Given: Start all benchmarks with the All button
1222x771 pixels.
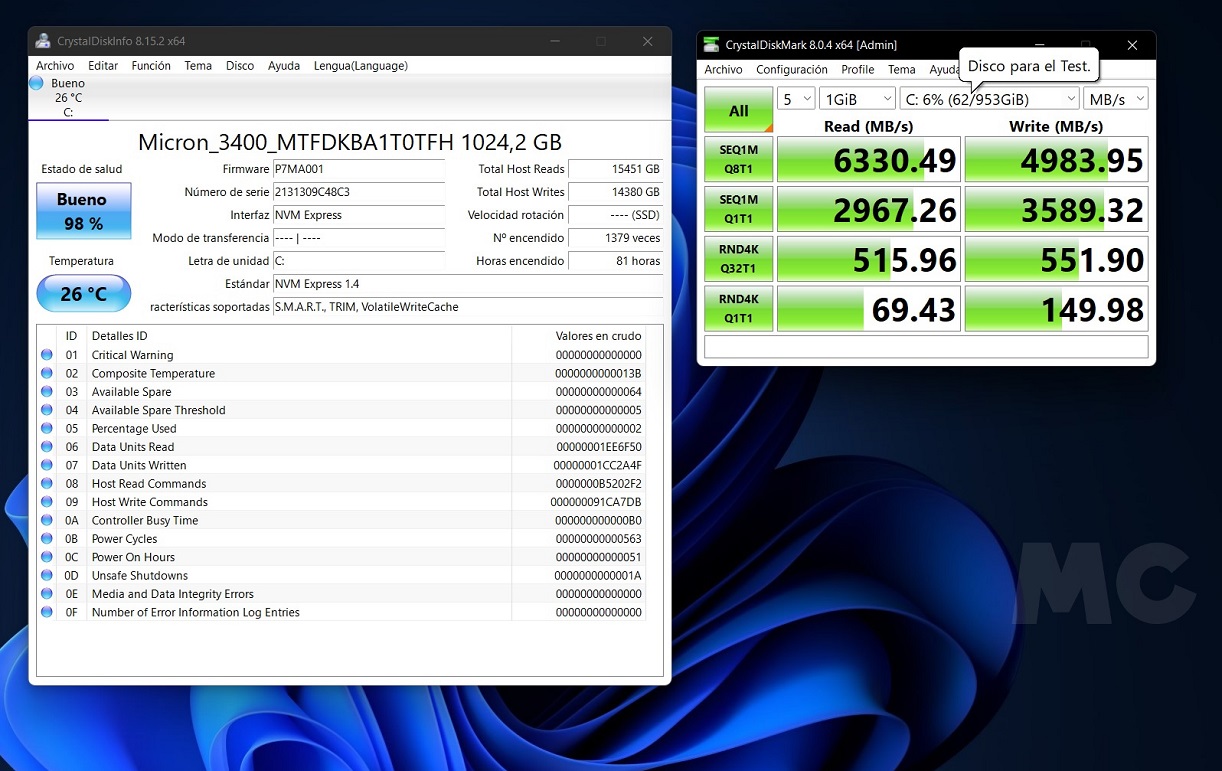Looking at the screenshot, I should [x=738, y=110].
